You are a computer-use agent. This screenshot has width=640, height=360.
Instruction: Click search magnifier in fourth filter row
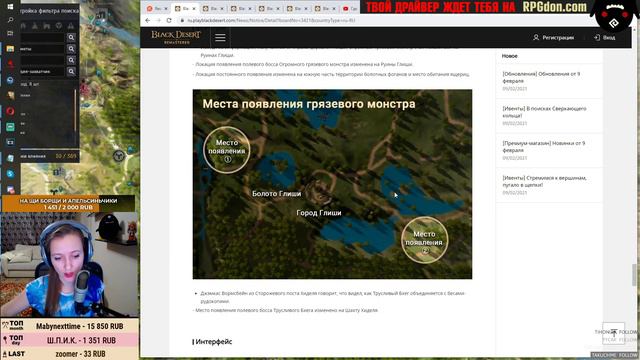click(71, 72)
